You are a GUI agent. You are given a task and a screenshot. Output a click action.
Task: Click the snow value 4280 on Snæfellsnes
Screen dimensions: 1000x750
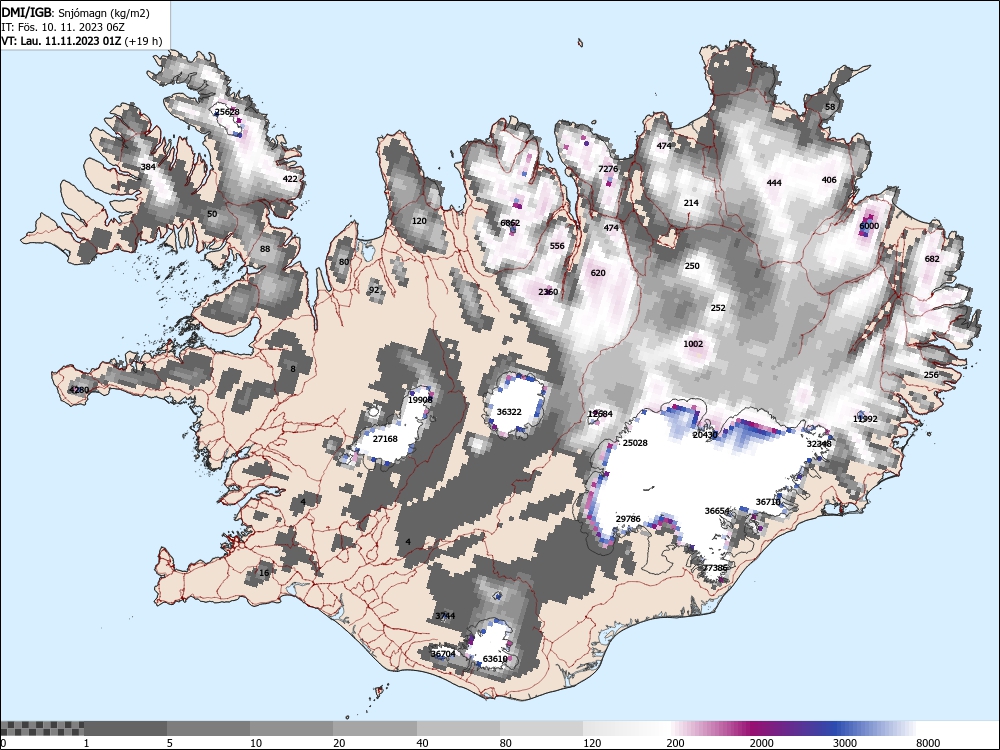[x=79, y=390]
